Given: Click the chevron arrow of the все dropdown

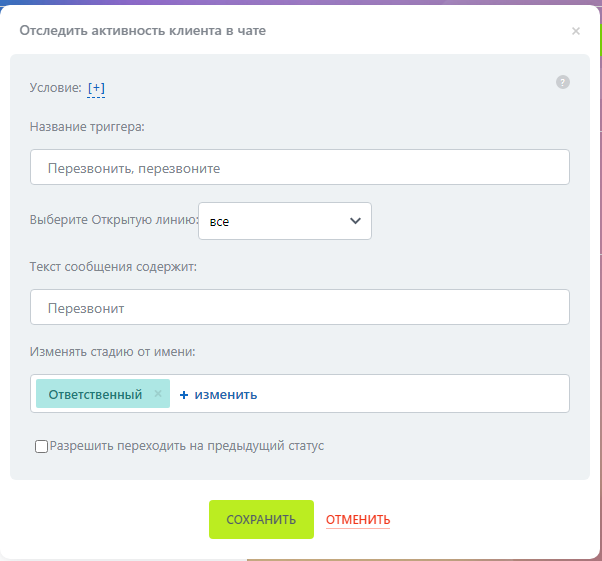Looking at the screenshot, I should pos(355,221).
